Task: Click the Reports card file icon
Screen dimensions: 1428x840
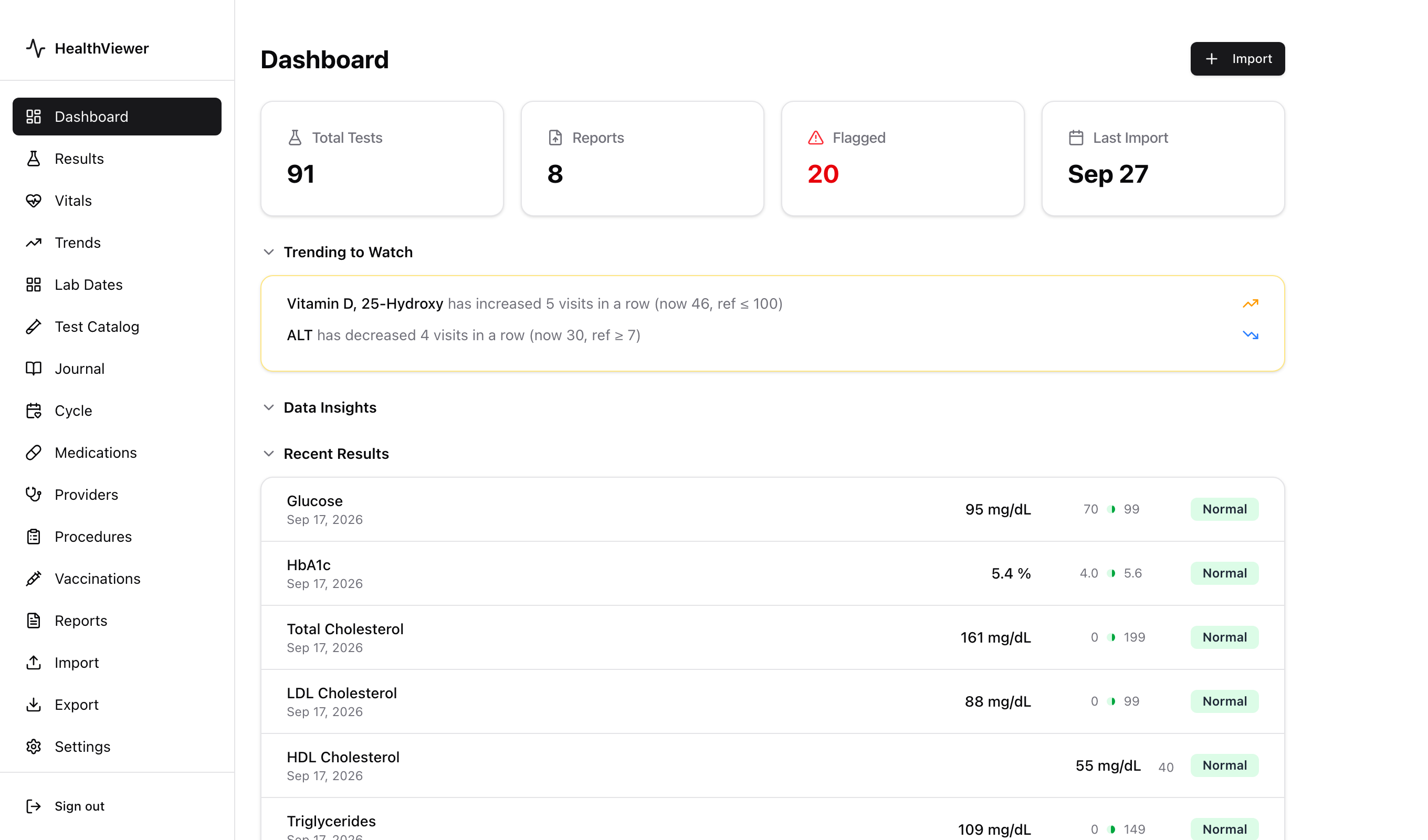Action: click(555, 138)
